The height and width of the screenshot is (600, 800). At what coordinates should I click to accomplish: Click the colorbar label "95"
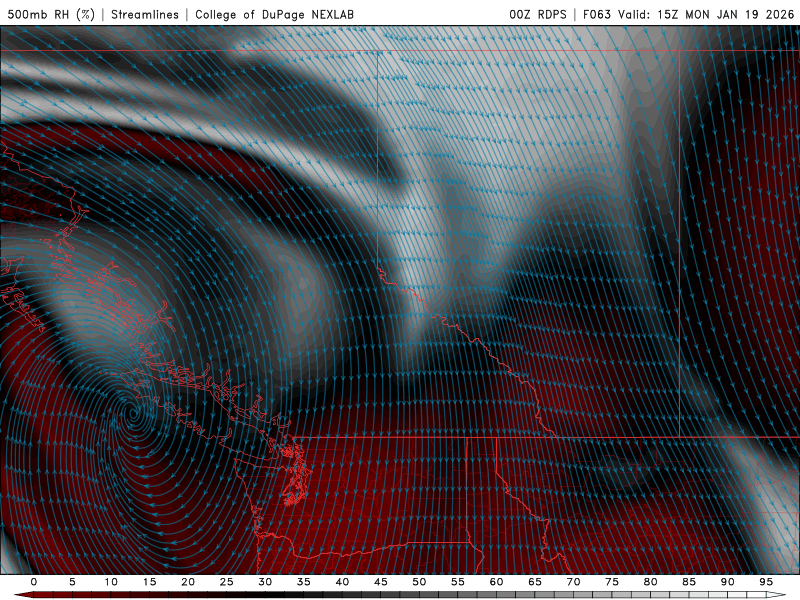pyautogui.click(x=766, y=582)
